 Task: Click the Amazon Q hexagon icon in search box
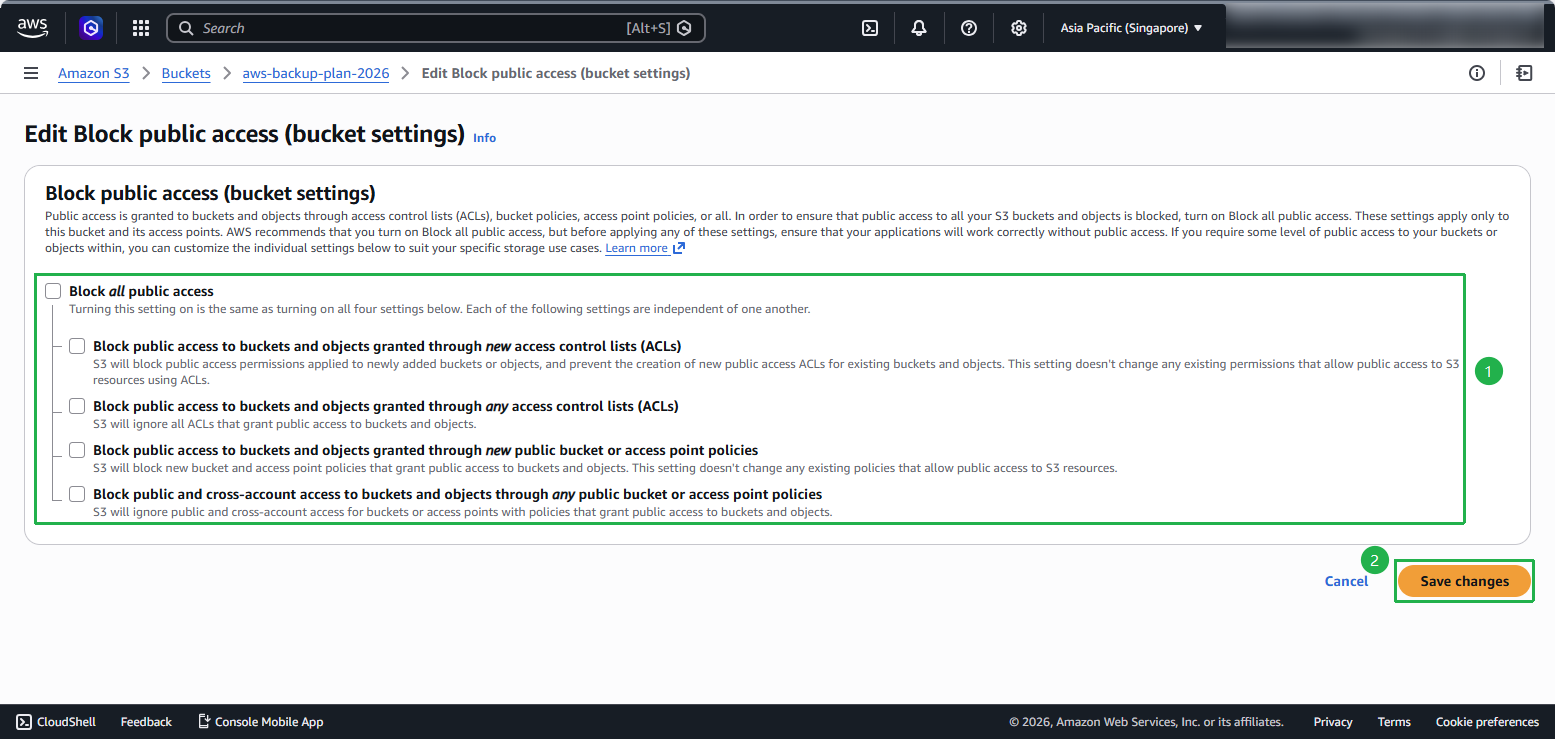684,28
